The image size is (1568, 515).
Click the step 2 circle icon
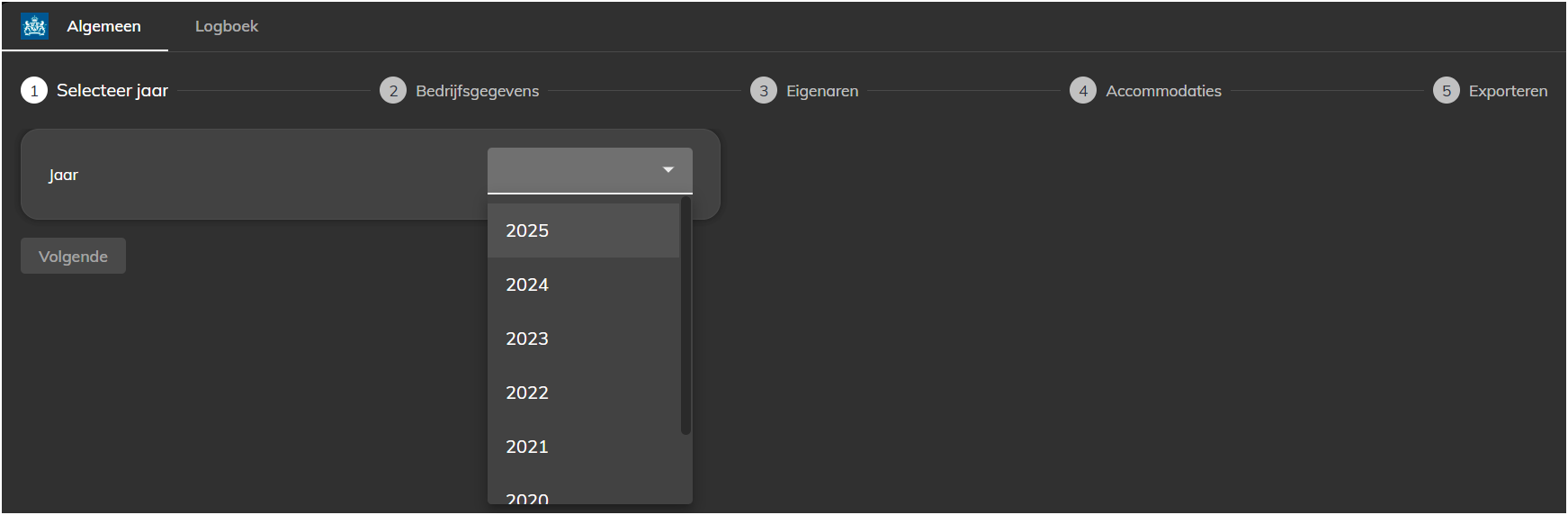pos(393,90)
